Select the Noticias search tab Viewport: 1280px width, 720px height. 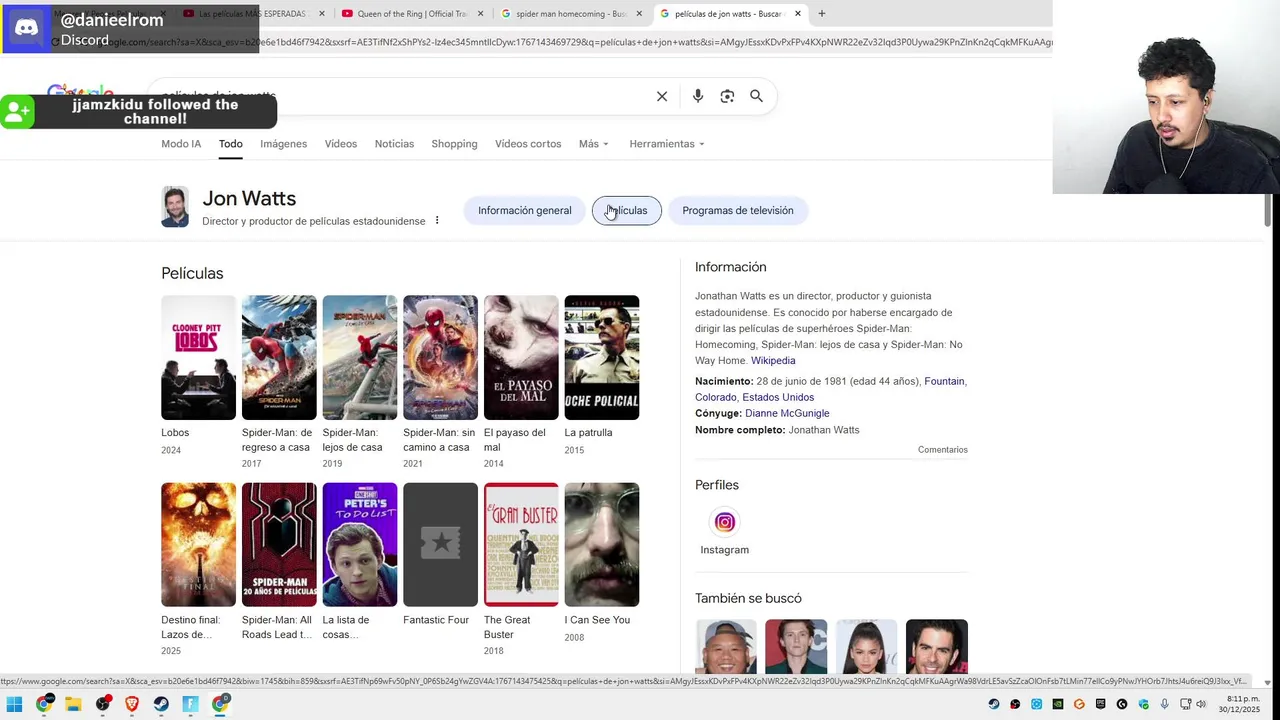[394, 144]
